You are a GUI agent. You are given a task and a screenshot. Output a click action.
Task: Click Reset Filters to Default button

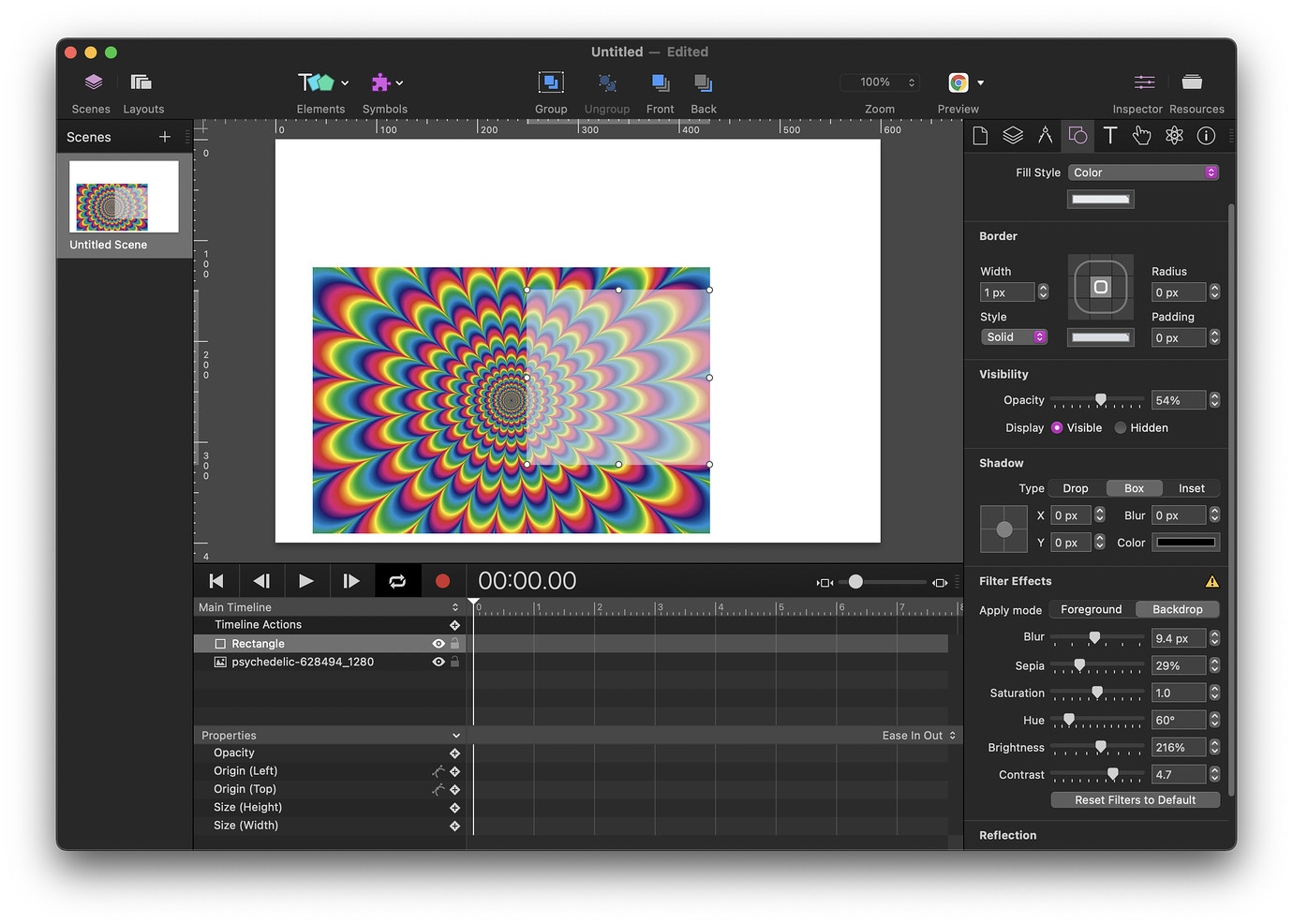1135,800
